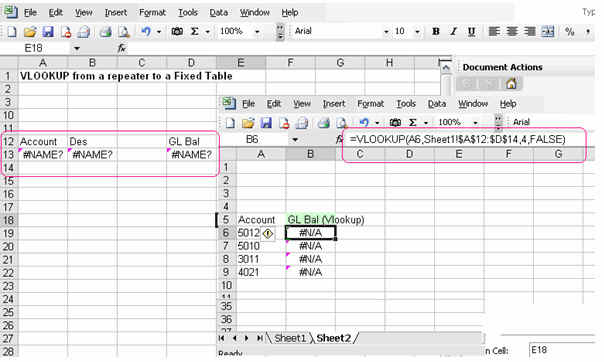Open file using the folder icon
Image resolution: width=604 pixels, height=362 pixels.
[x=30, y=32]
